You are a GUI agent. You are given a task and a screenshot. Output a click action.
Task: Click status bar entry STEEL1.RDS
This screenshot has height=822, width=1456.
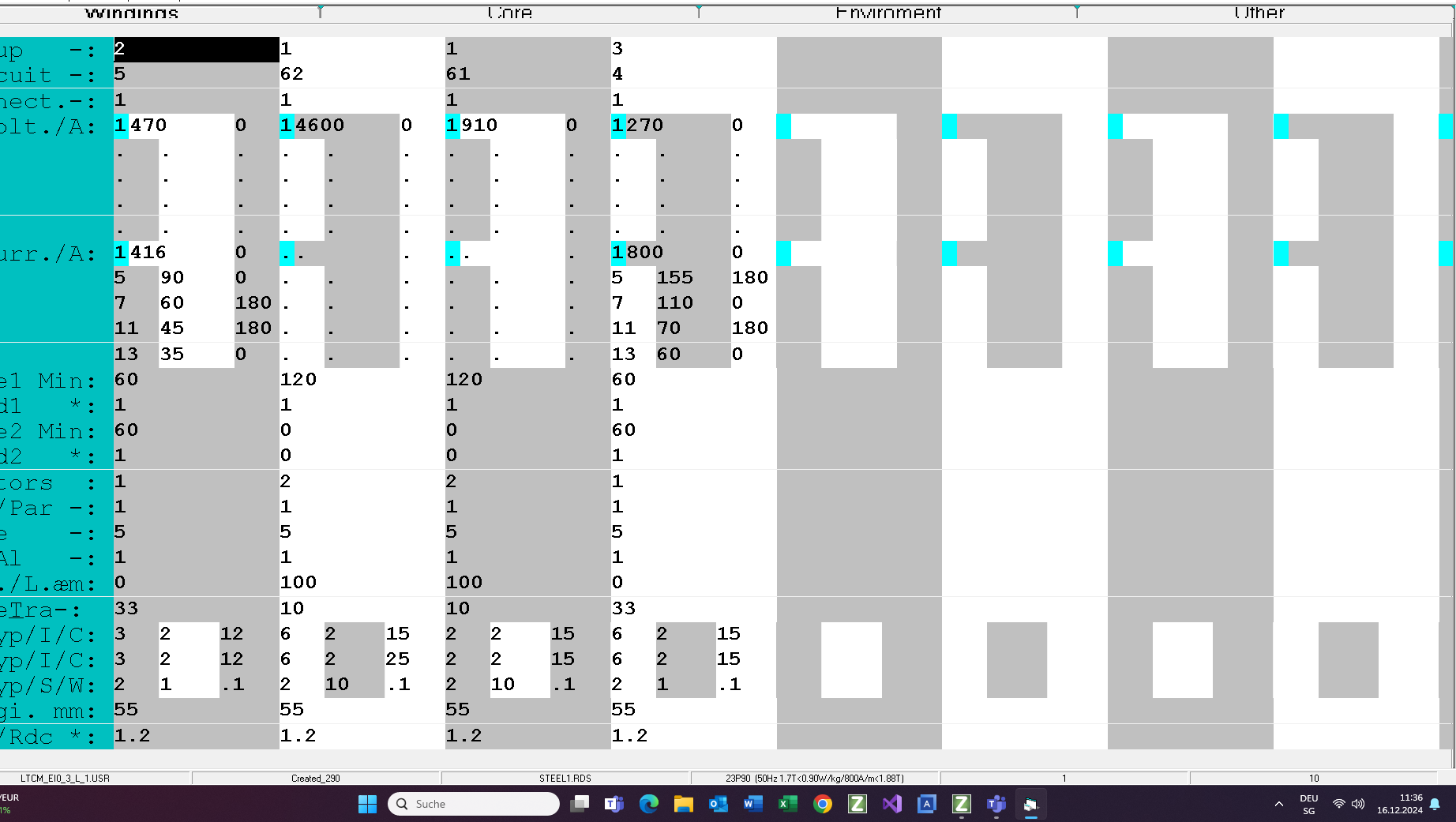(x=565, y=778)
